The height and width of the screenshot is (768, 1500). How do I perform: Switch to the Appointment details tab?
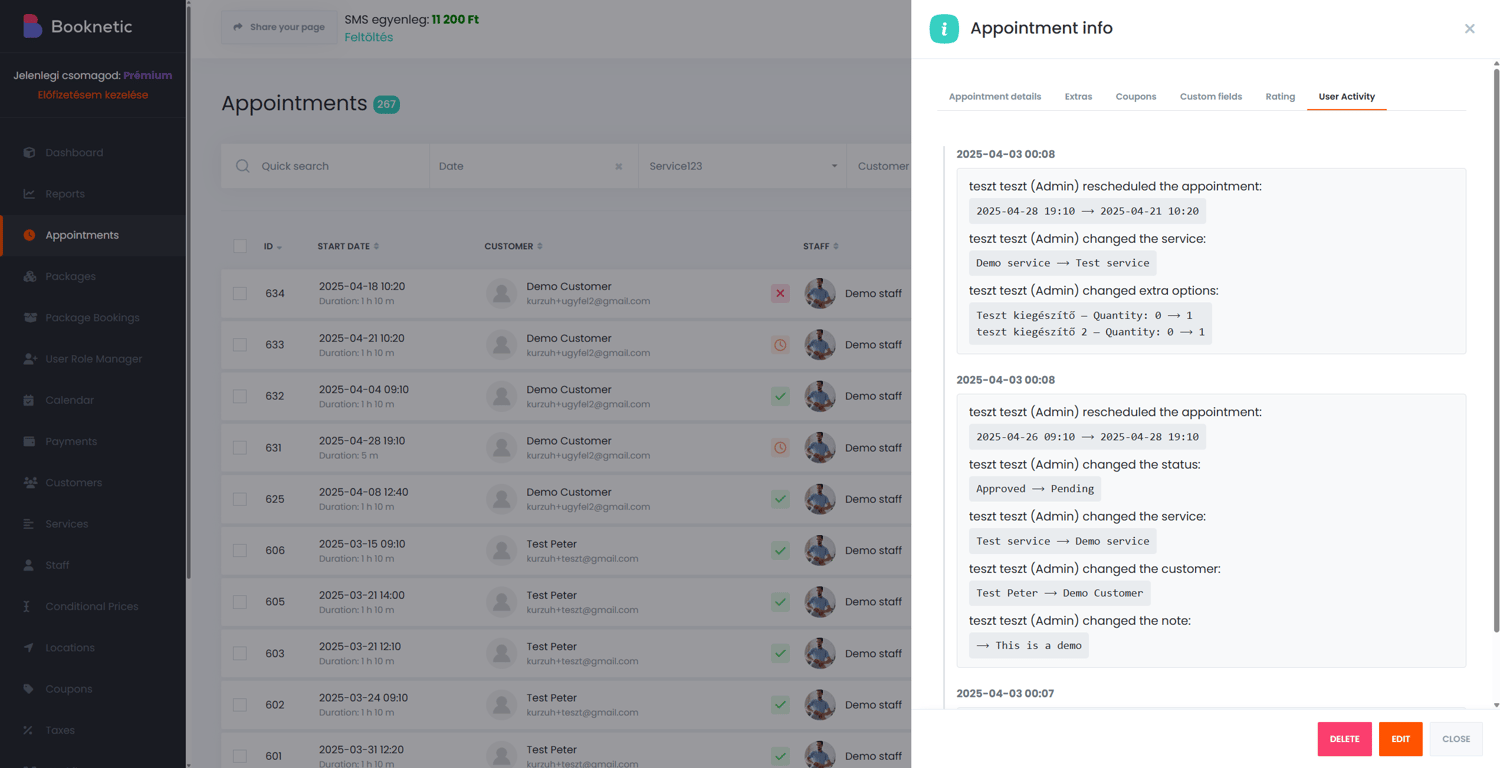tap(994, 97)
